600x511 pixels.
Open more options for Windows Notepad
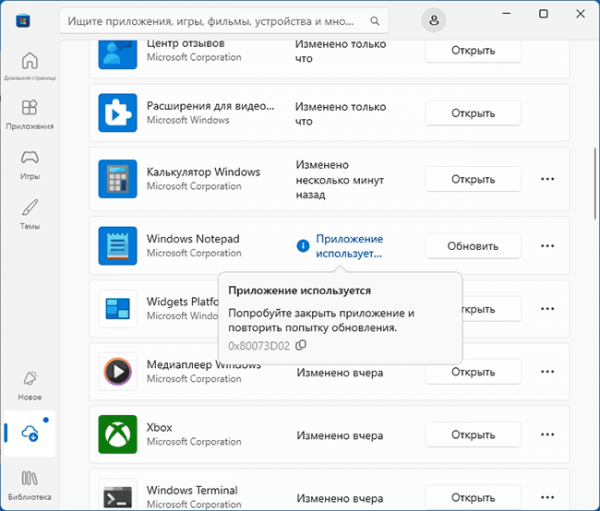click(x=548, y=246)
